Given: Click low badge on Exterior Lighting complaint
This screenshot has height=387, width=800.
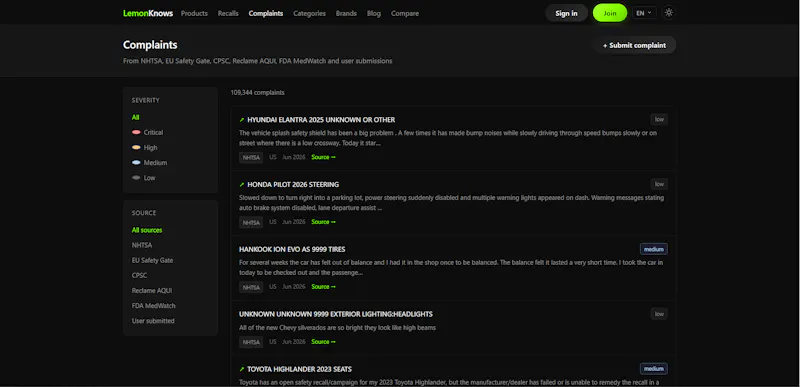Looking at the screenshot, I should [x=659, y=314].
